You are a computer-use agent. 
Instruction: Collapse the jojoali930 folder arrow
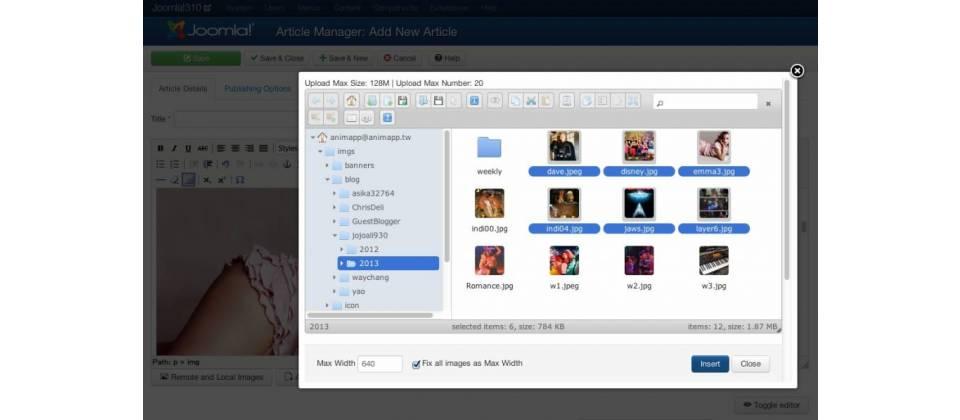coord(334,236)
